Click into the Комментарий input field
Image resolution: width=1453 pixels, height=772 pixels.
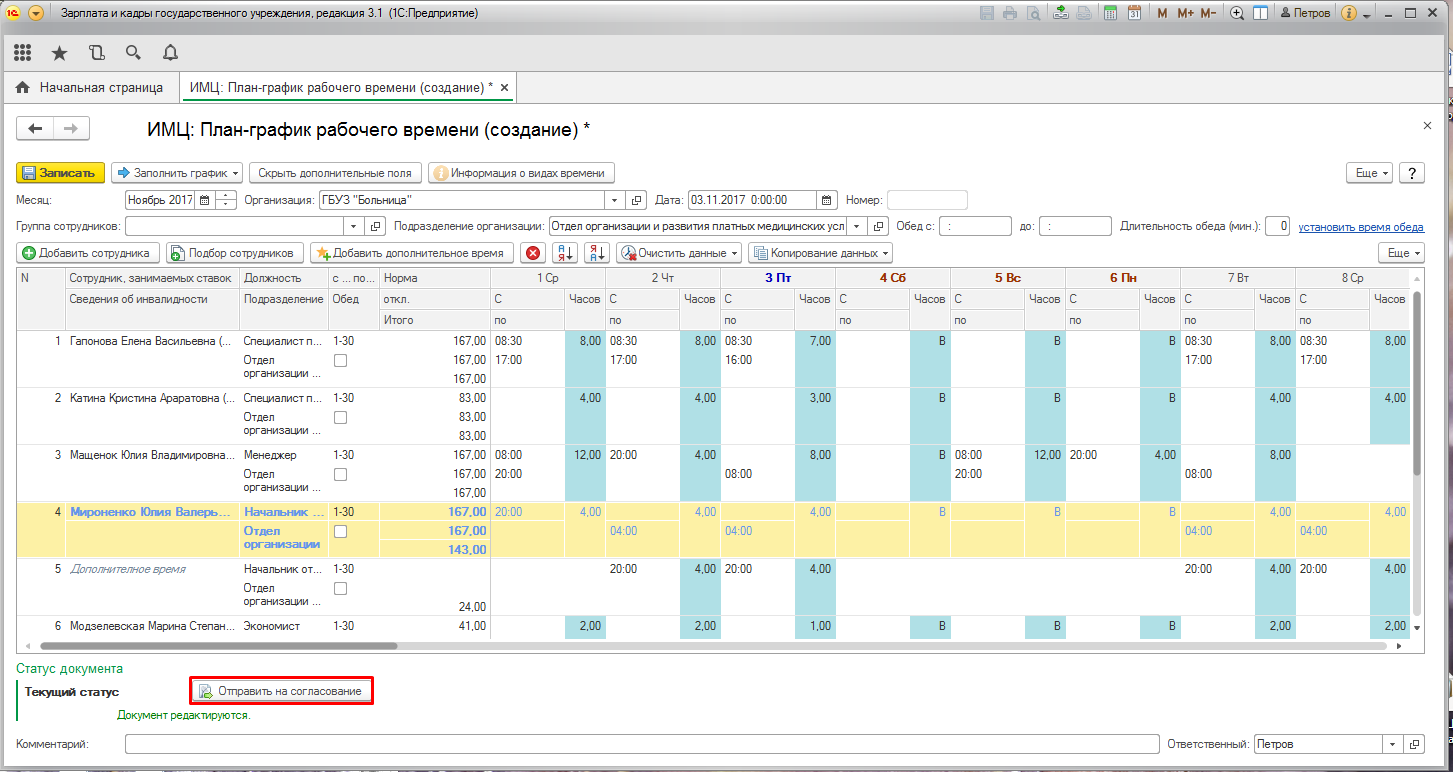(x=640, y=745)
